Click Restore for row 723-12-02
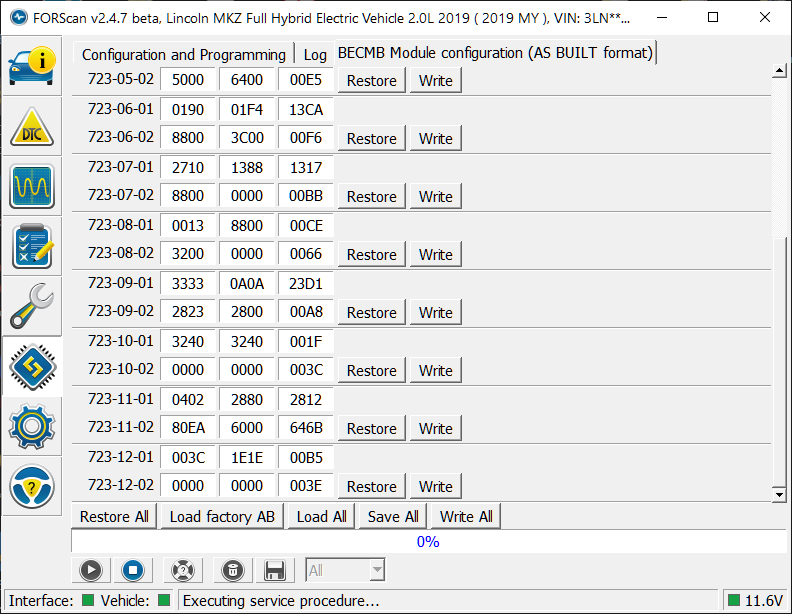 tap(372, 487)
